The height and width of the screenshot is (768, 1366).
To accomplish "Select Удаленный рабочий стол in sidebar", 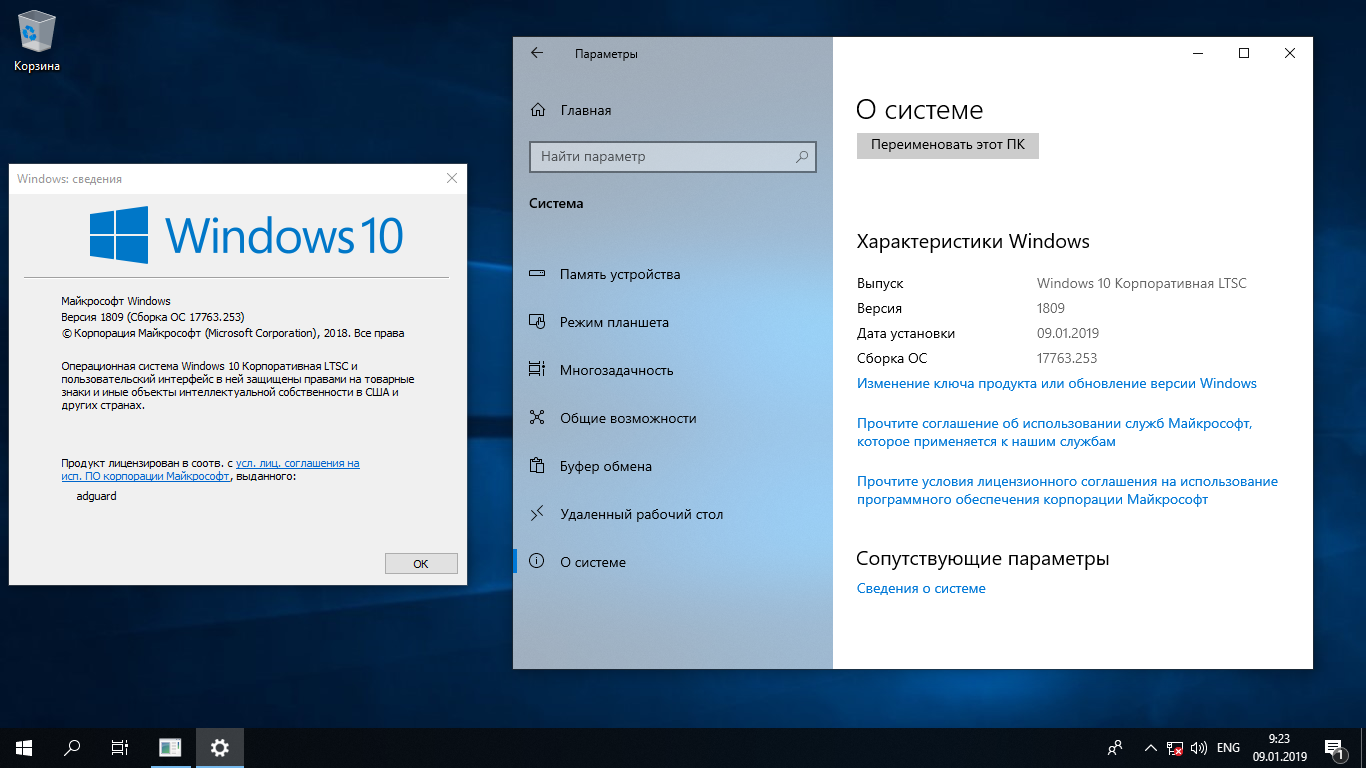I will click(673, 514).
